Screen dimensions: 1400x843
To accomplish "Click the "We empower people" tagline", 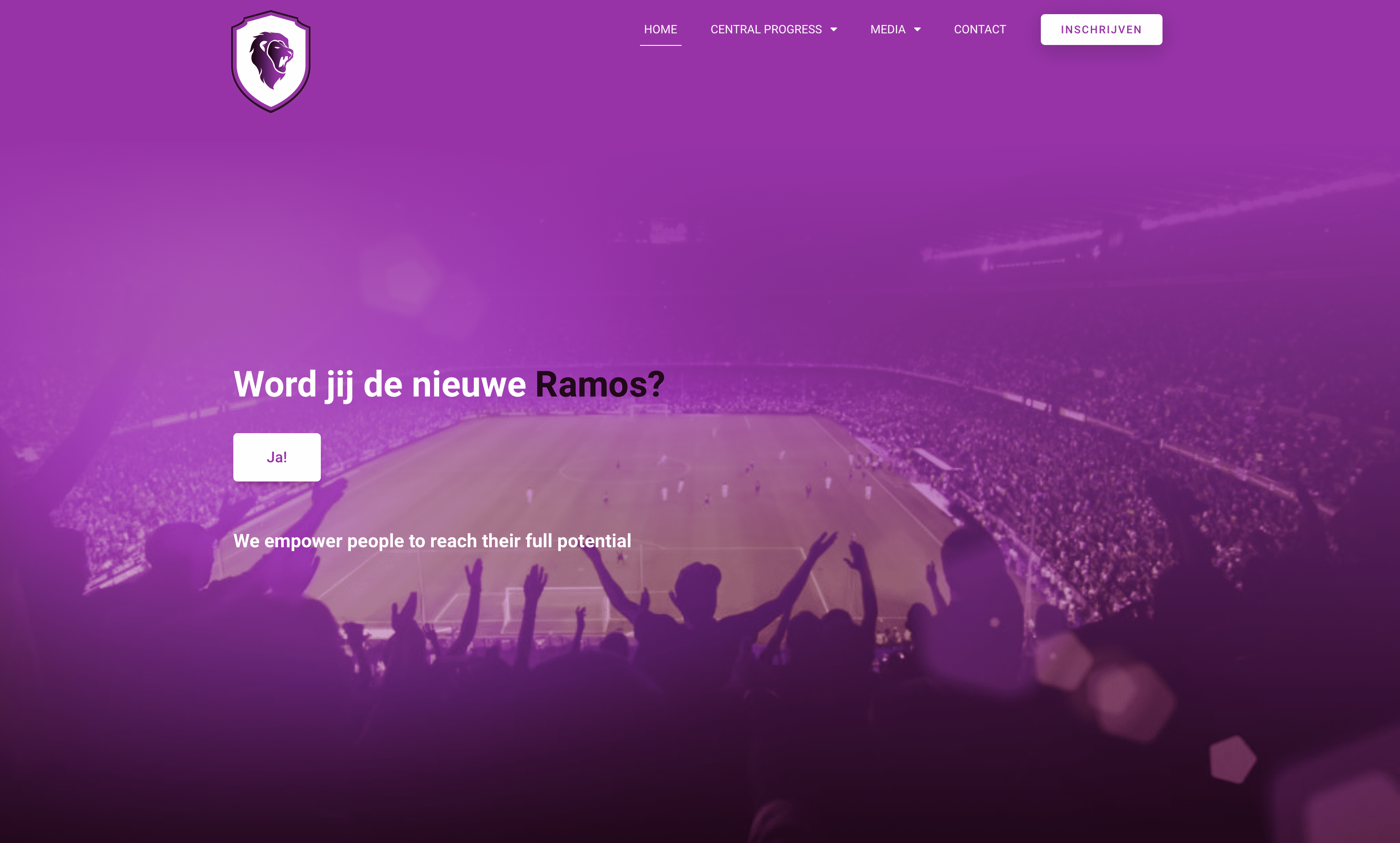I will coord(432,541).
